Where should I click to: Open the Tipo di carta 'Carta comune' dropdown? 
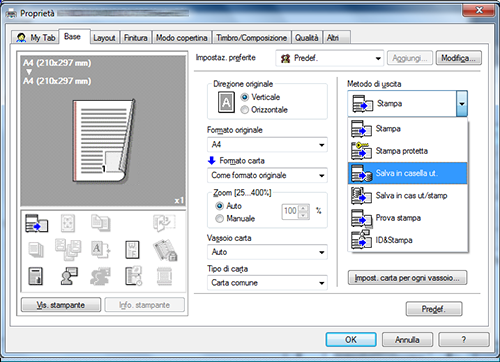(x=267, y=283)
